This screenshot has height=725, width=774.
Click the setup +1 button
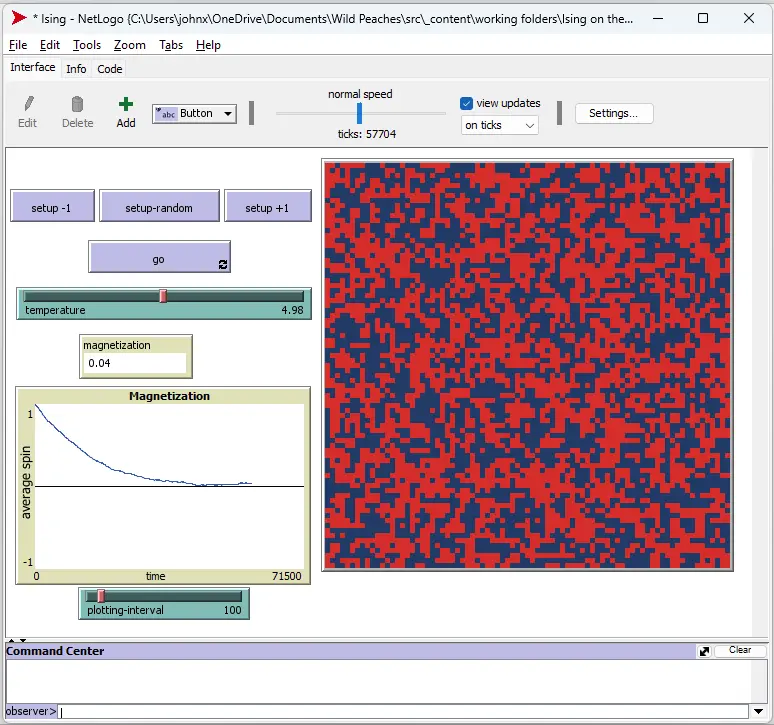(268, 206)
